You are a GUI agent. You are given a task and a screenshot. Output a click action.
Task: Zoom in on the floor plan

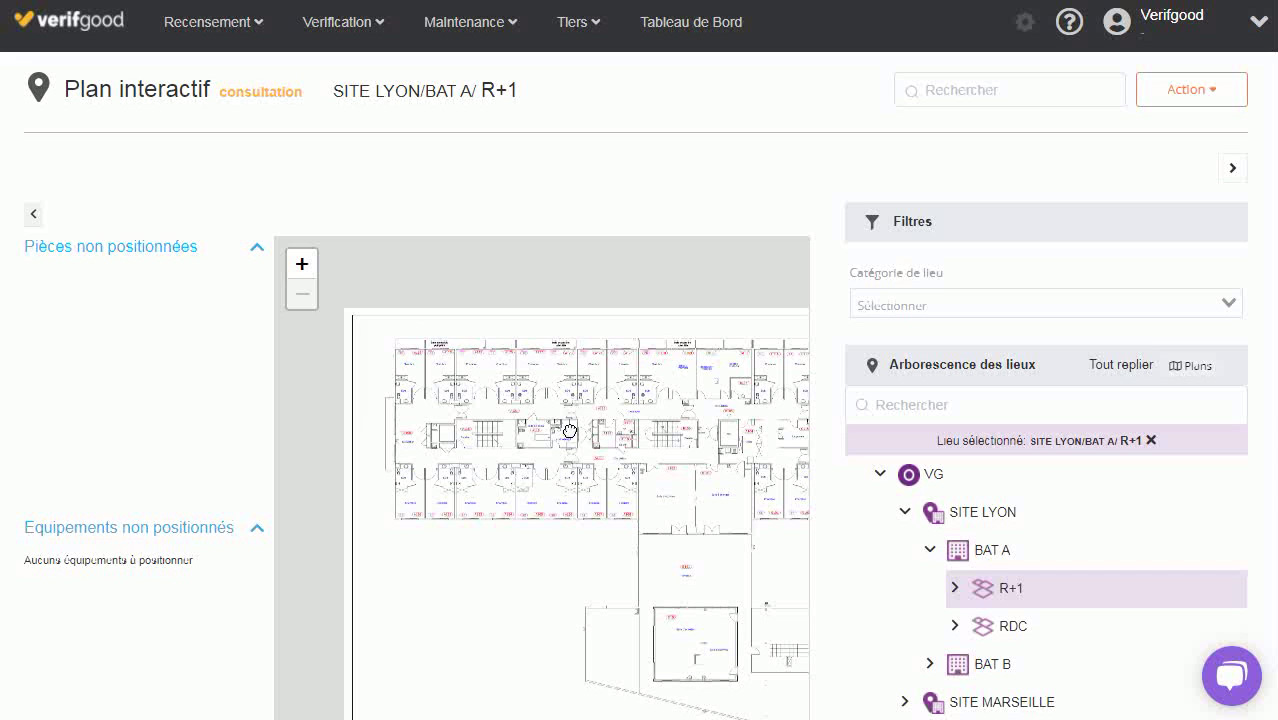pos(302,264)
